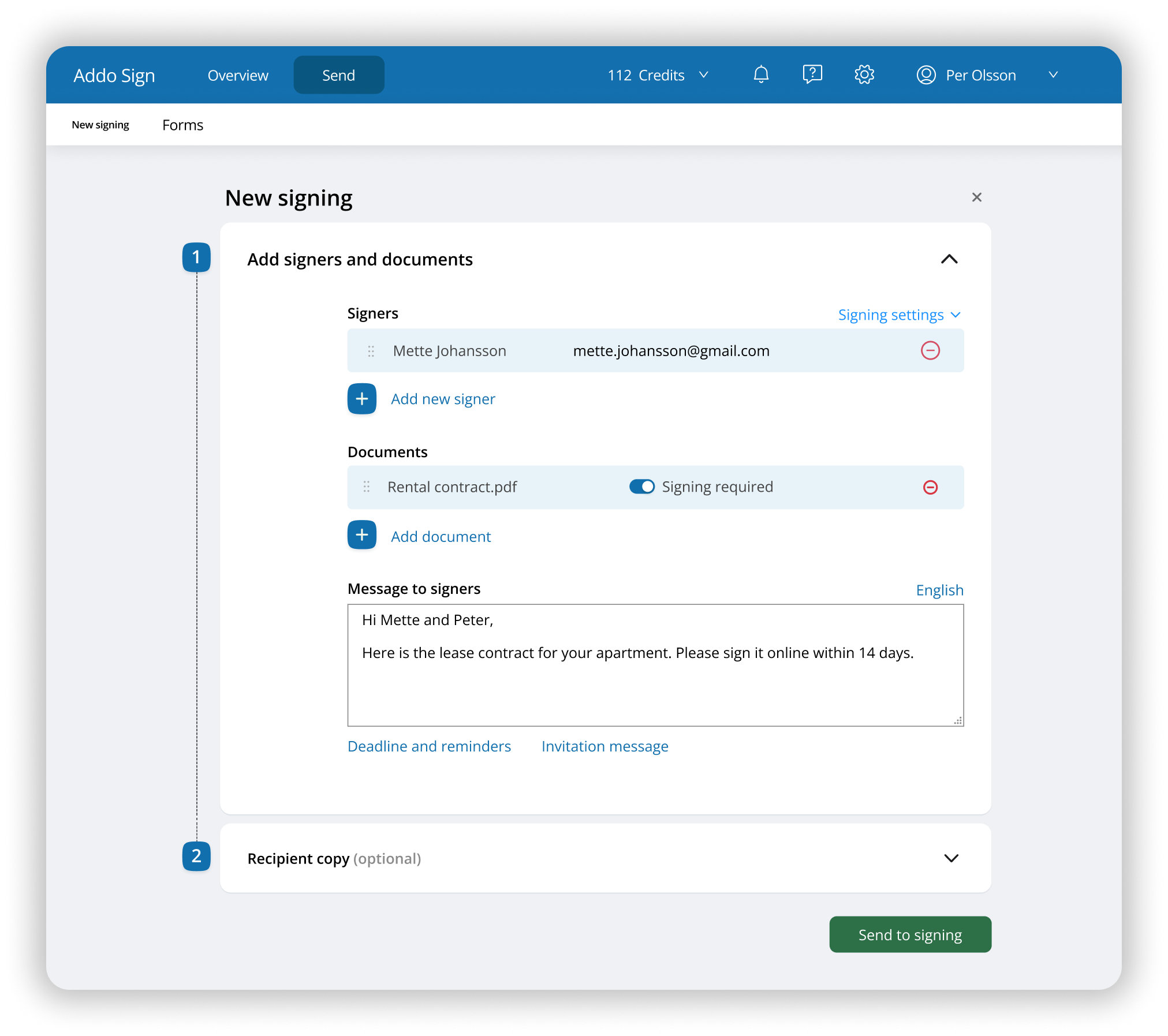The height and width of the screenshot is (1036, 1168).
Task: Open the 112 Credits dropdown
Action: [658, 75]
